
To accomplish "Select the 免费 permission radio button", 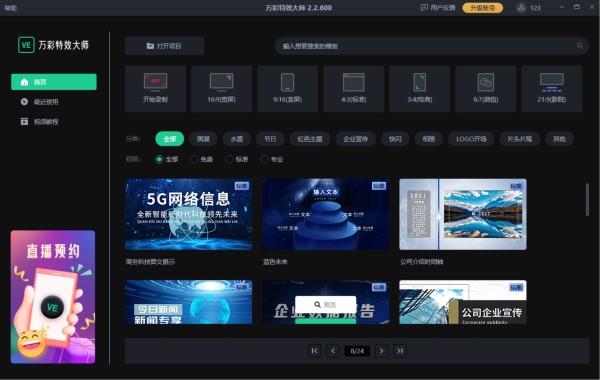I will [194, 159].
